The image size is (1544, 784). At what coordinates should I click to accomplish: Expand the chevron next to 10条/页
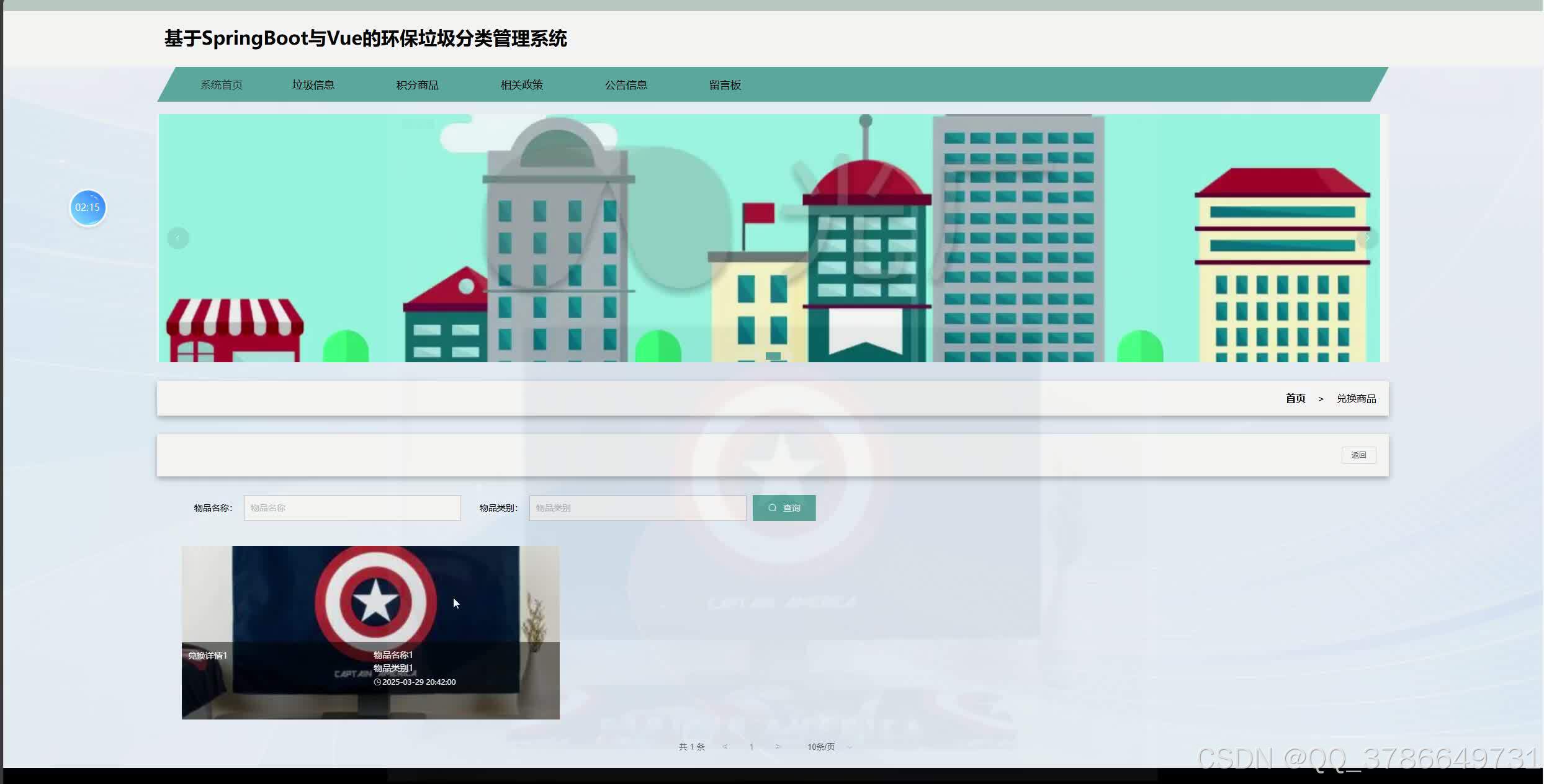[850, 747]
